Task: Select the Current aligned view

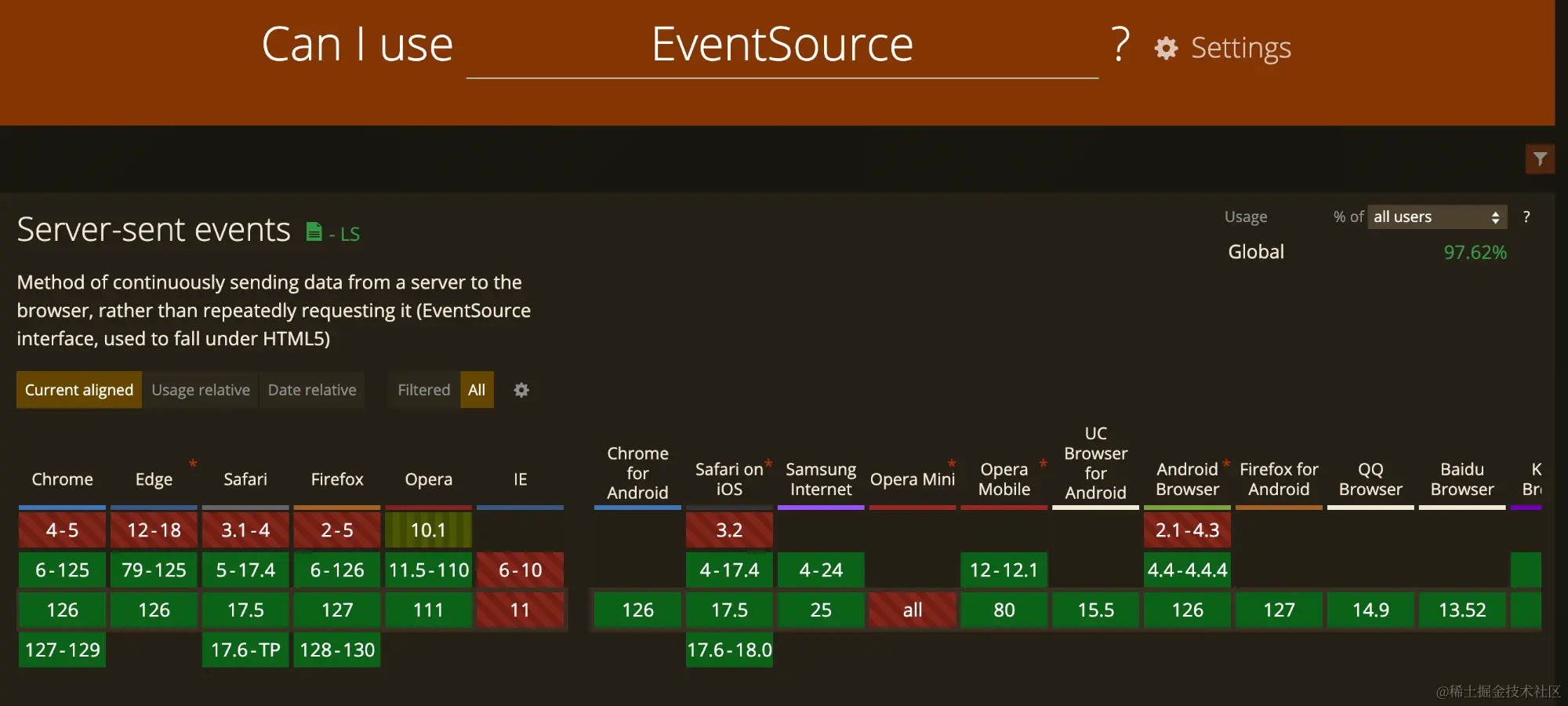Action: (x=79, y=390)
